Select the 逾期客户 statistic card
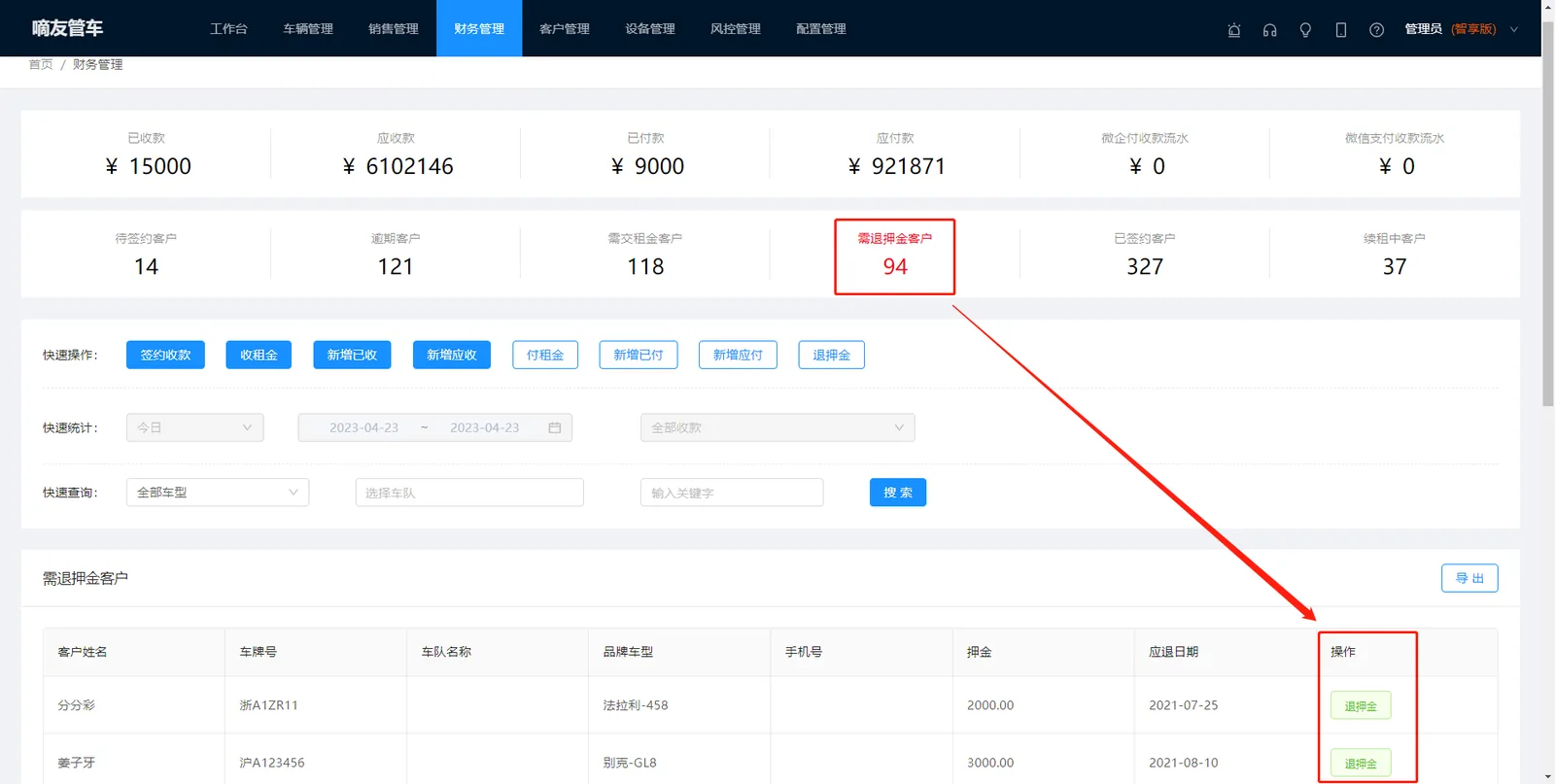Image resolution: width=1555 pixels, height=784 pixels. pyautogui.click(x=396, y=255)
